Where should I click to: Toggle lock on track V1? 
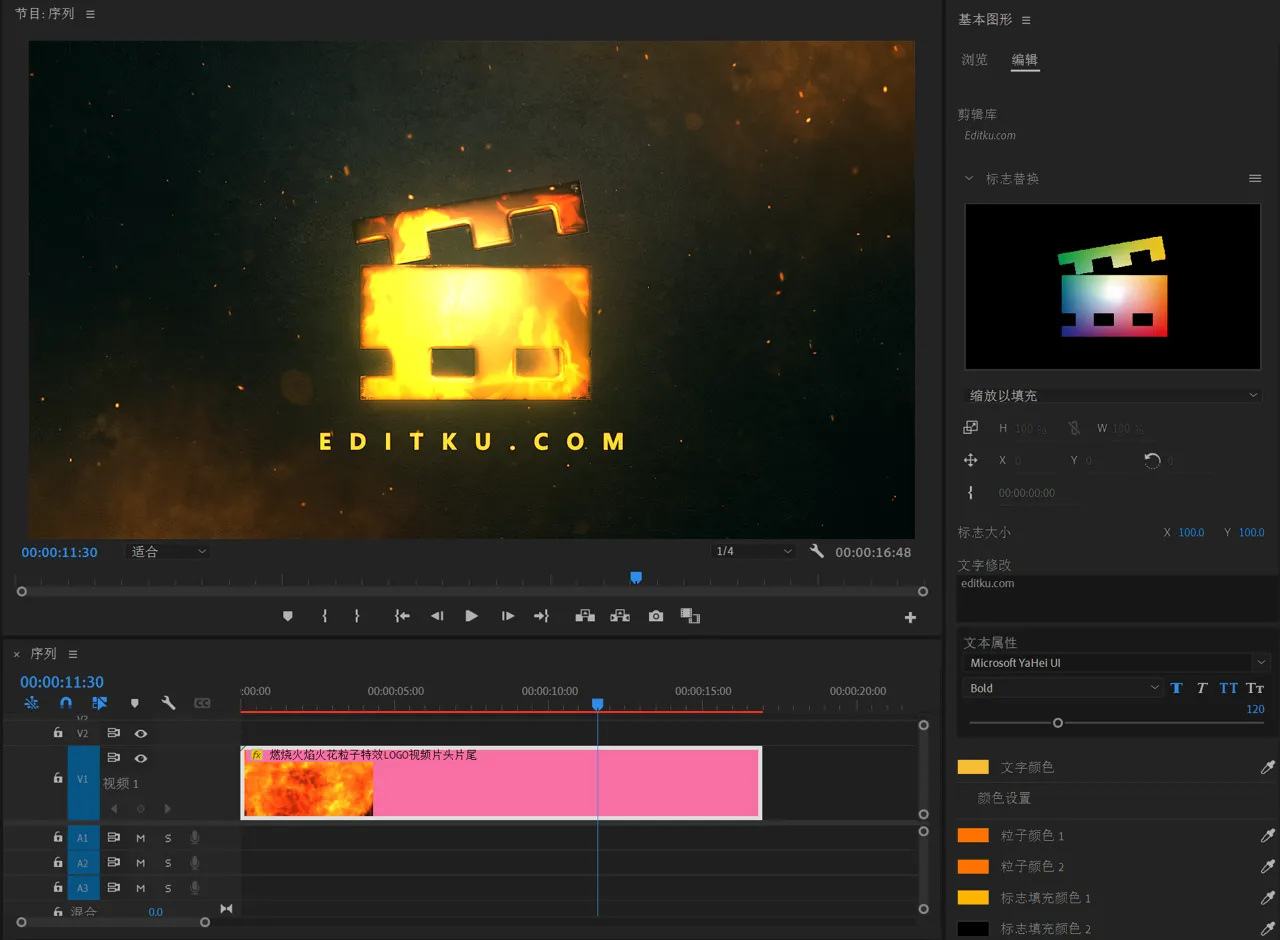pyautogui.click(x=58, y=777)
